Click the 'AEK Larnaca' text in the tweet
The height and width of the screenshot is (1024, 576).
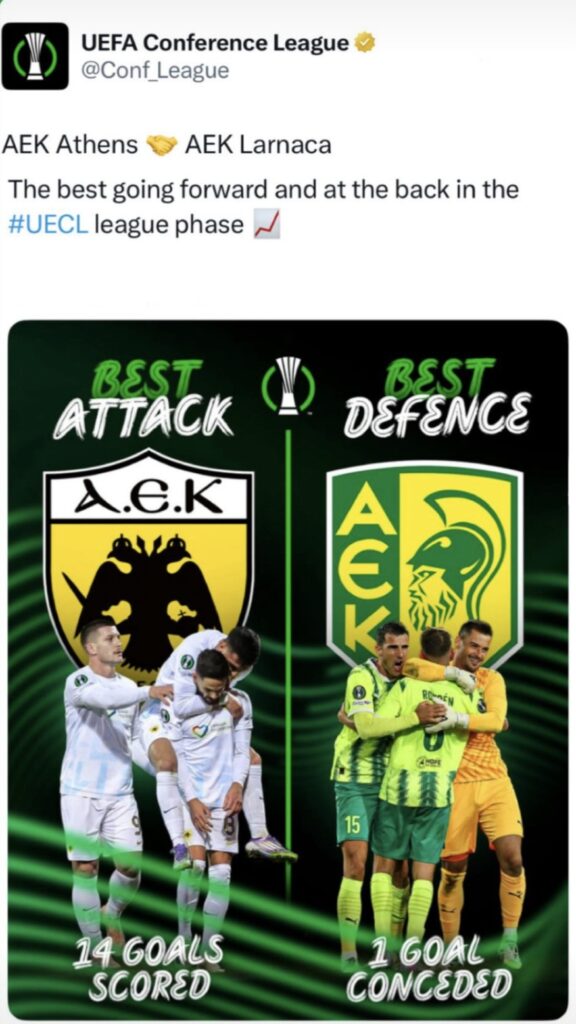258,145
